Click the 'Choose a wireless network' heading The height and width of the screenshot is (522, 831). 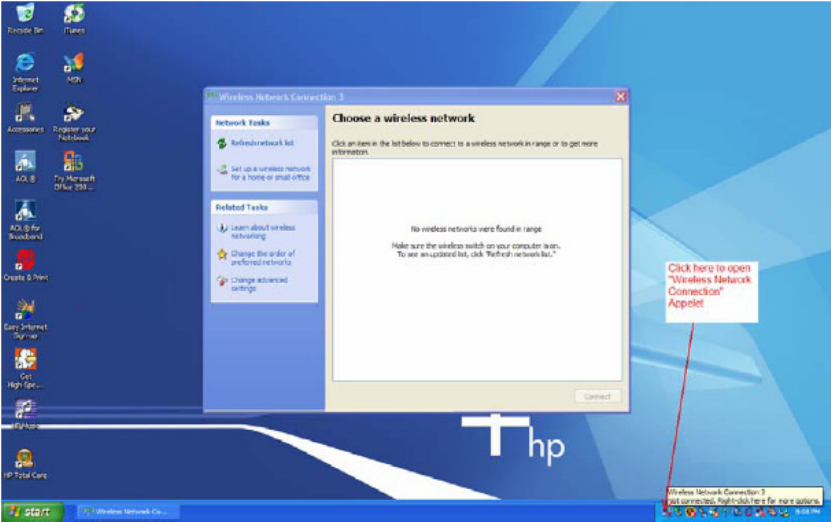click(403, 118)
